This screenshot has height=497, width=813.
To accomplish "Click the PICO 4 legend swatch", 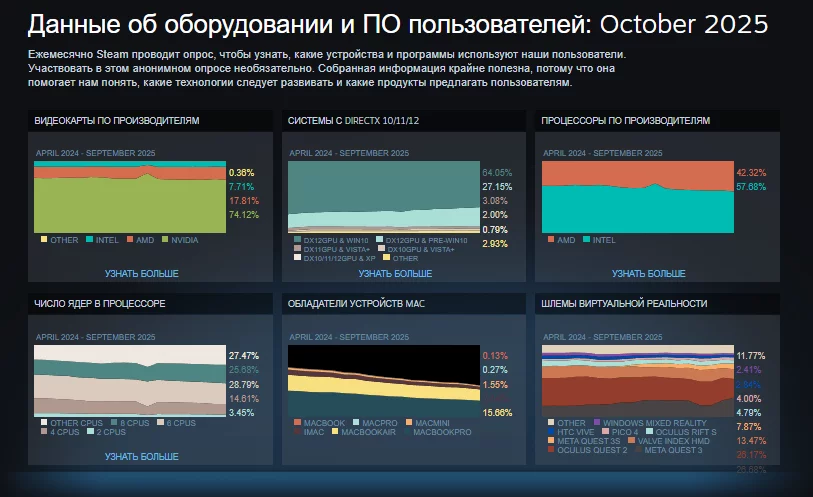I will [x=605, y=431].
